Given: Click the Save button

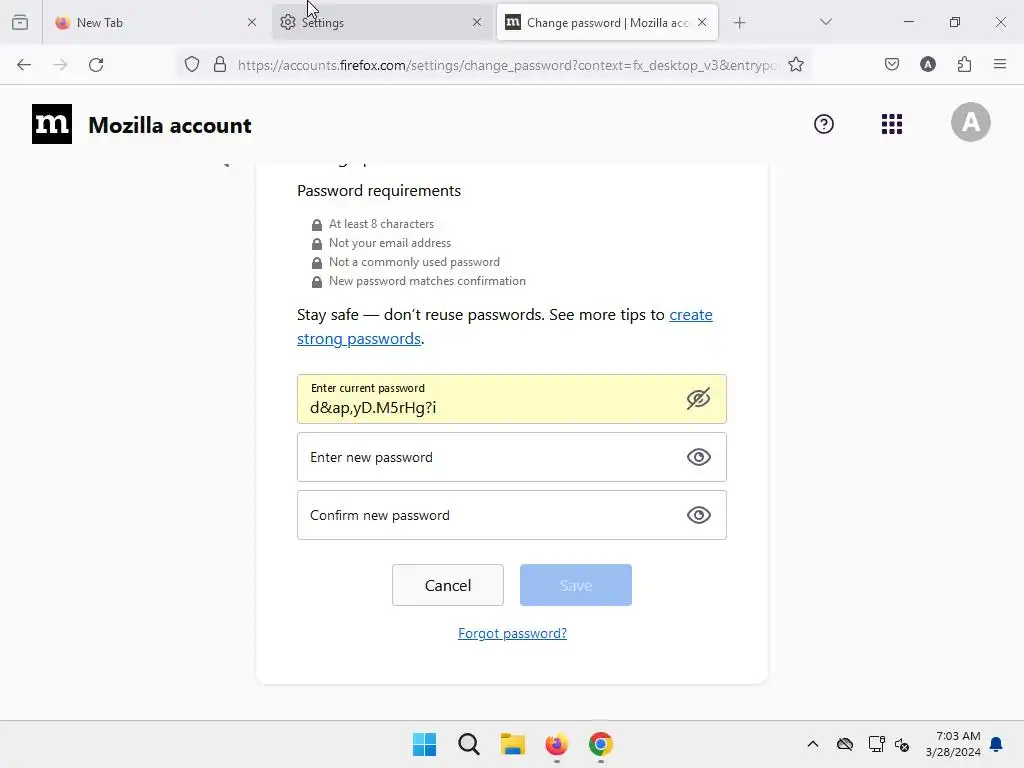Looking at the screenshot, I should coord(576,585).
